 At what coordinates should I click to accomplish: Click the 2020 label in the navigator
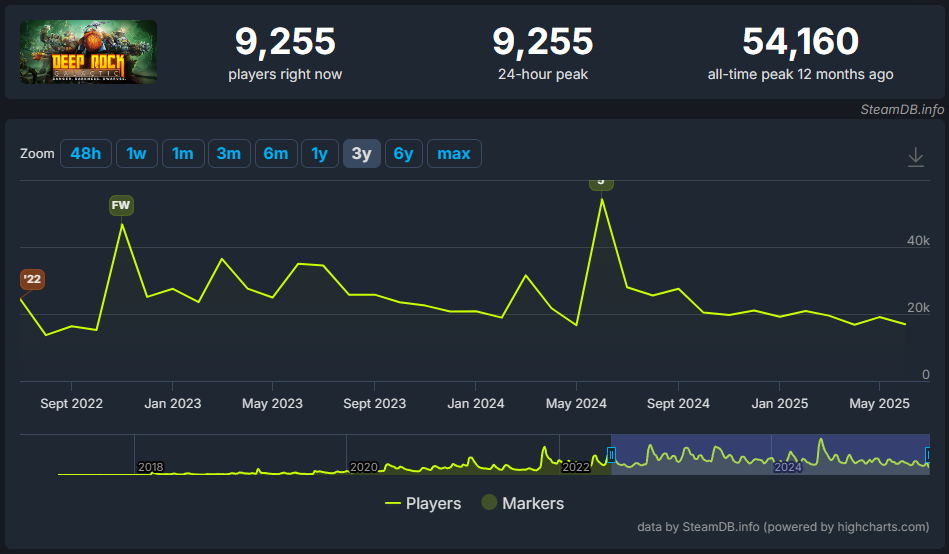[x=364, y=467]
